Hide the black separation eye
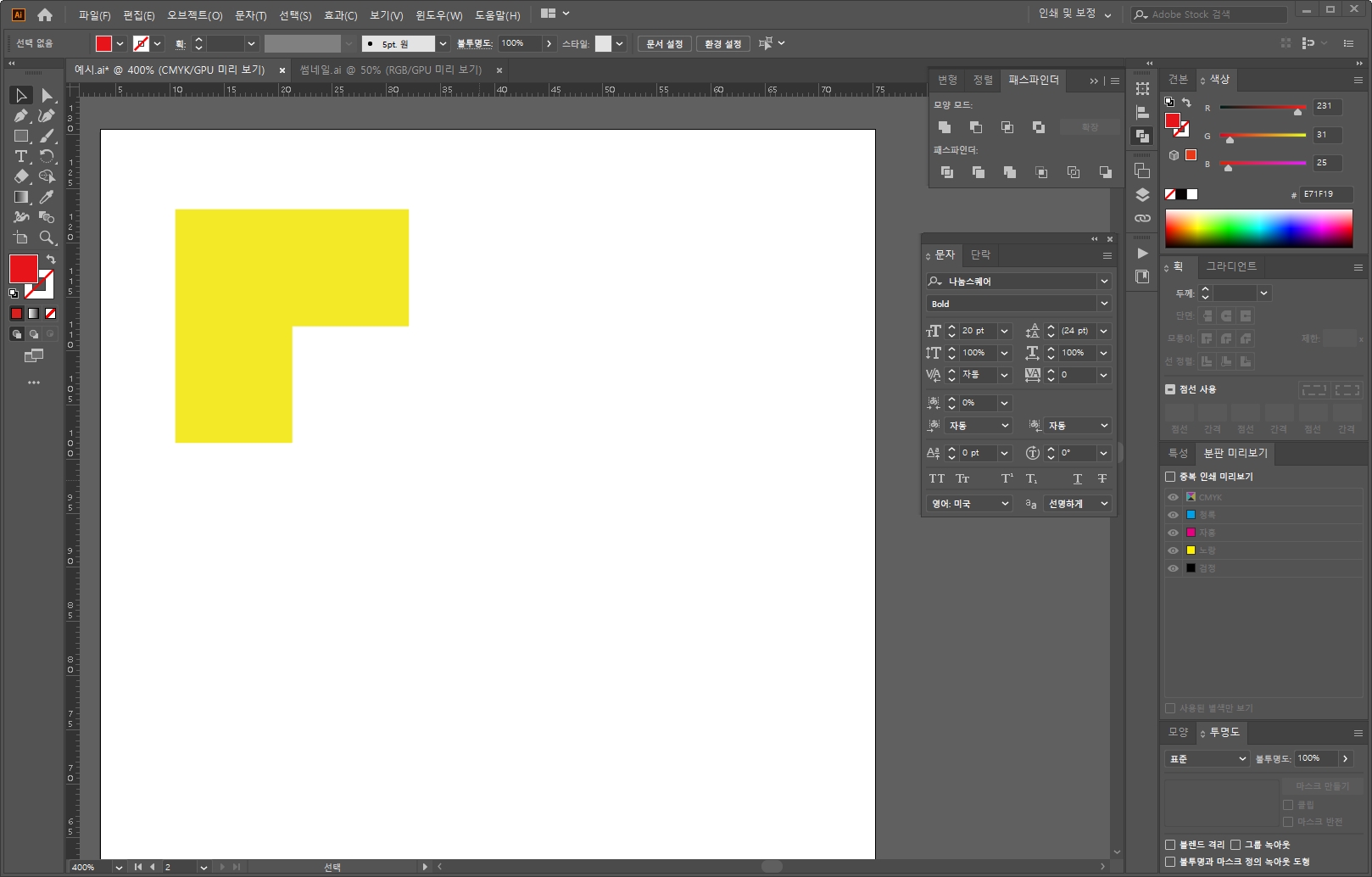This screenshot has width=1372, height=877. click(1174, 568)
